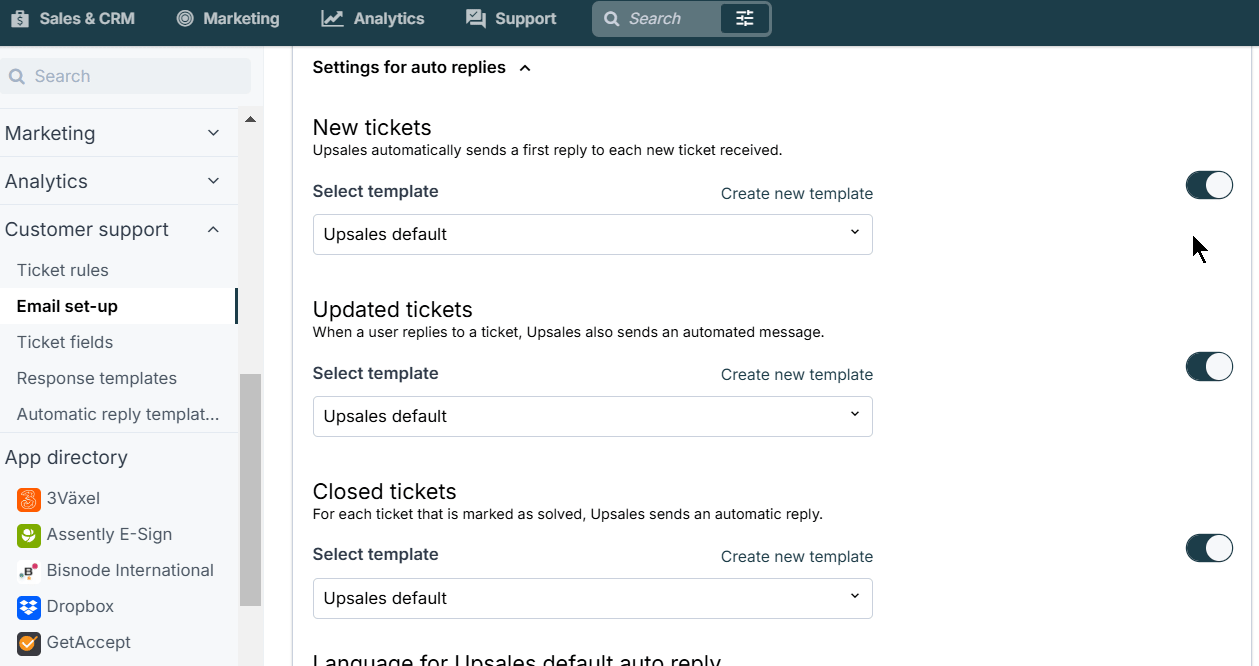Open the GetAccept app icon

pyautogui.click(x=29, y=643)
